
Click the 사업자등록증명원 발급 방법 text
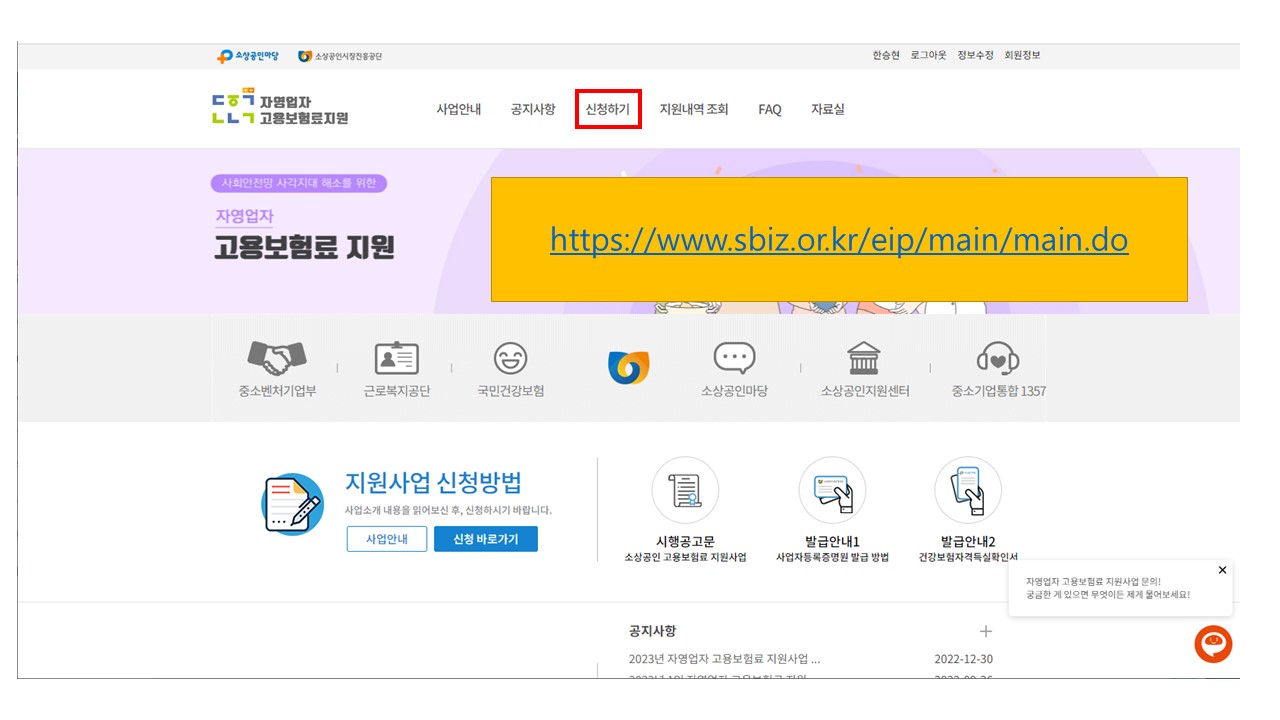pos(832,557)
